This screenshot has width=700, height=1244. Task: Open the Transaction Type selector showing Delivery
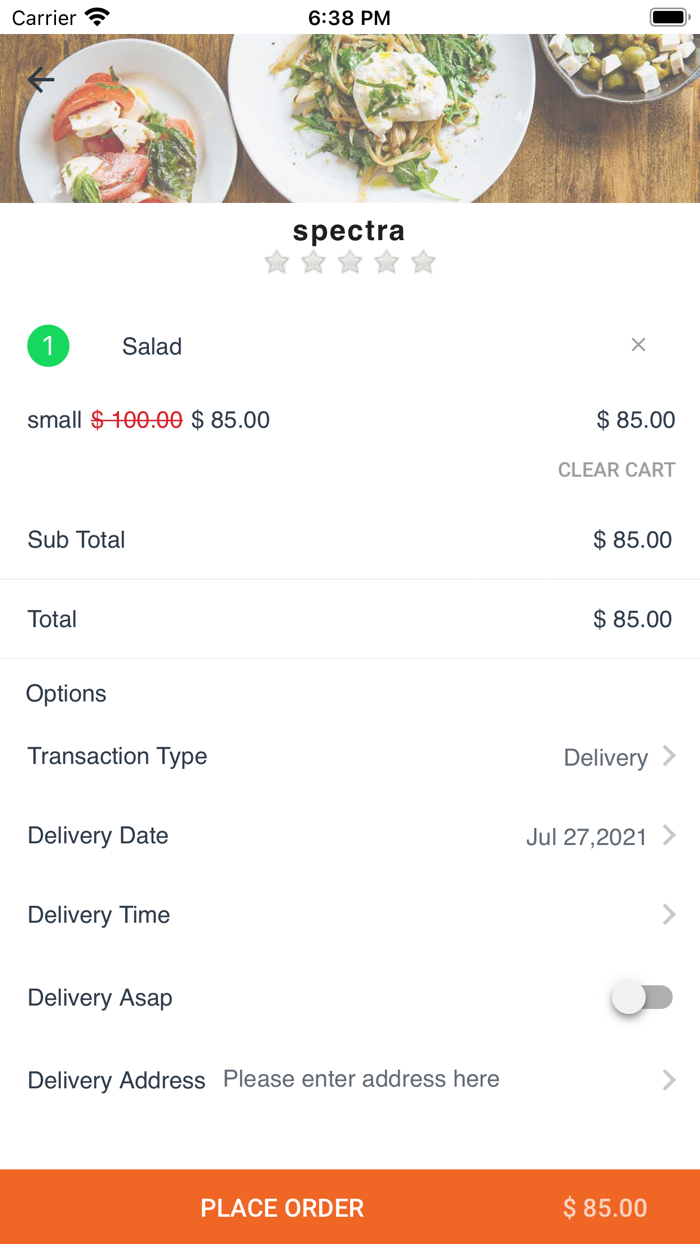click(x=605, y=757)
